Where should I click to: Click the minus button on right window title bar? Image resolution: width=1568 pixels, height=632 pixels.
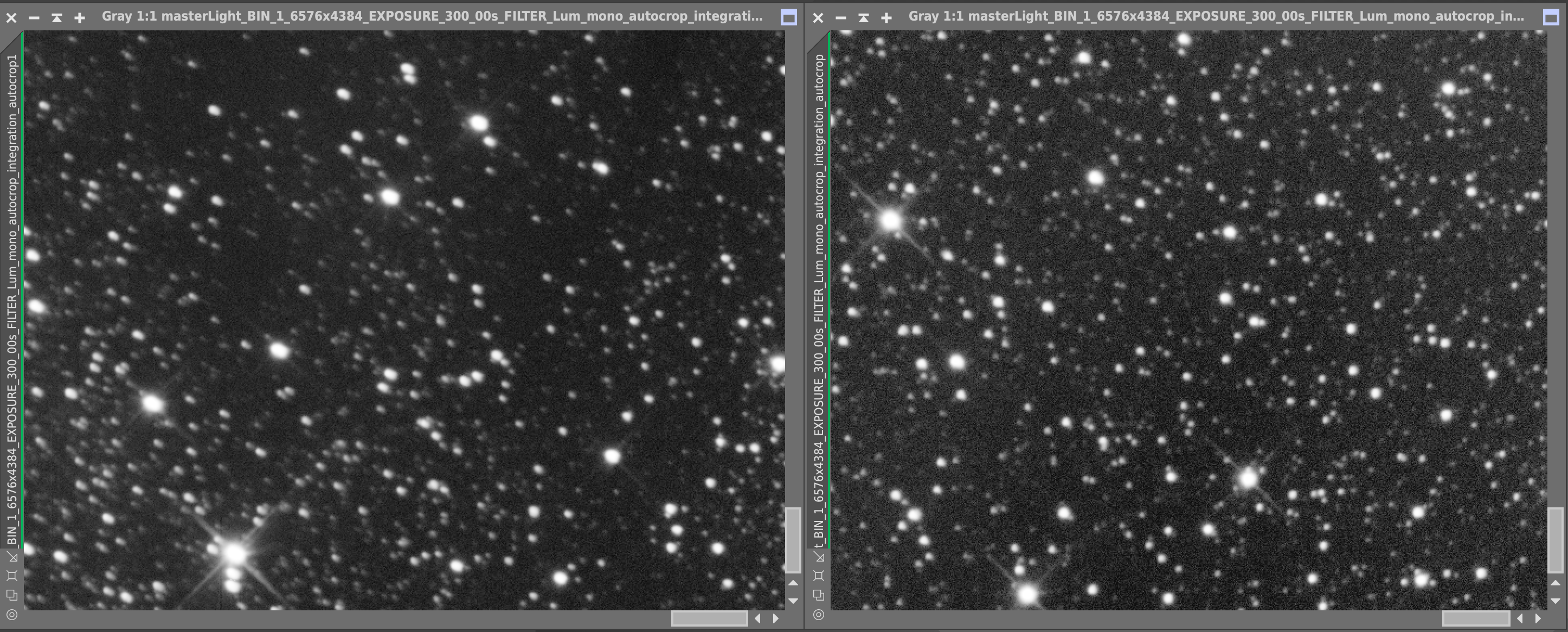[x=840, y=18]
